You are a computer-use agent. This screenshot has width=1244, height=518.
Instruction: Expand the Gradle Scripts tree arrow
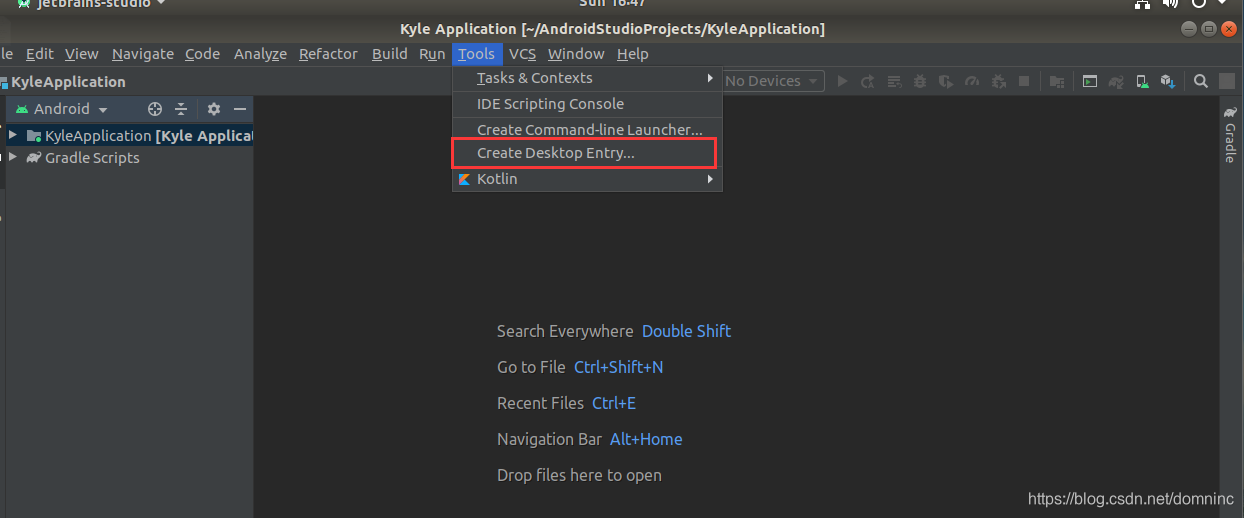[13, 157]
